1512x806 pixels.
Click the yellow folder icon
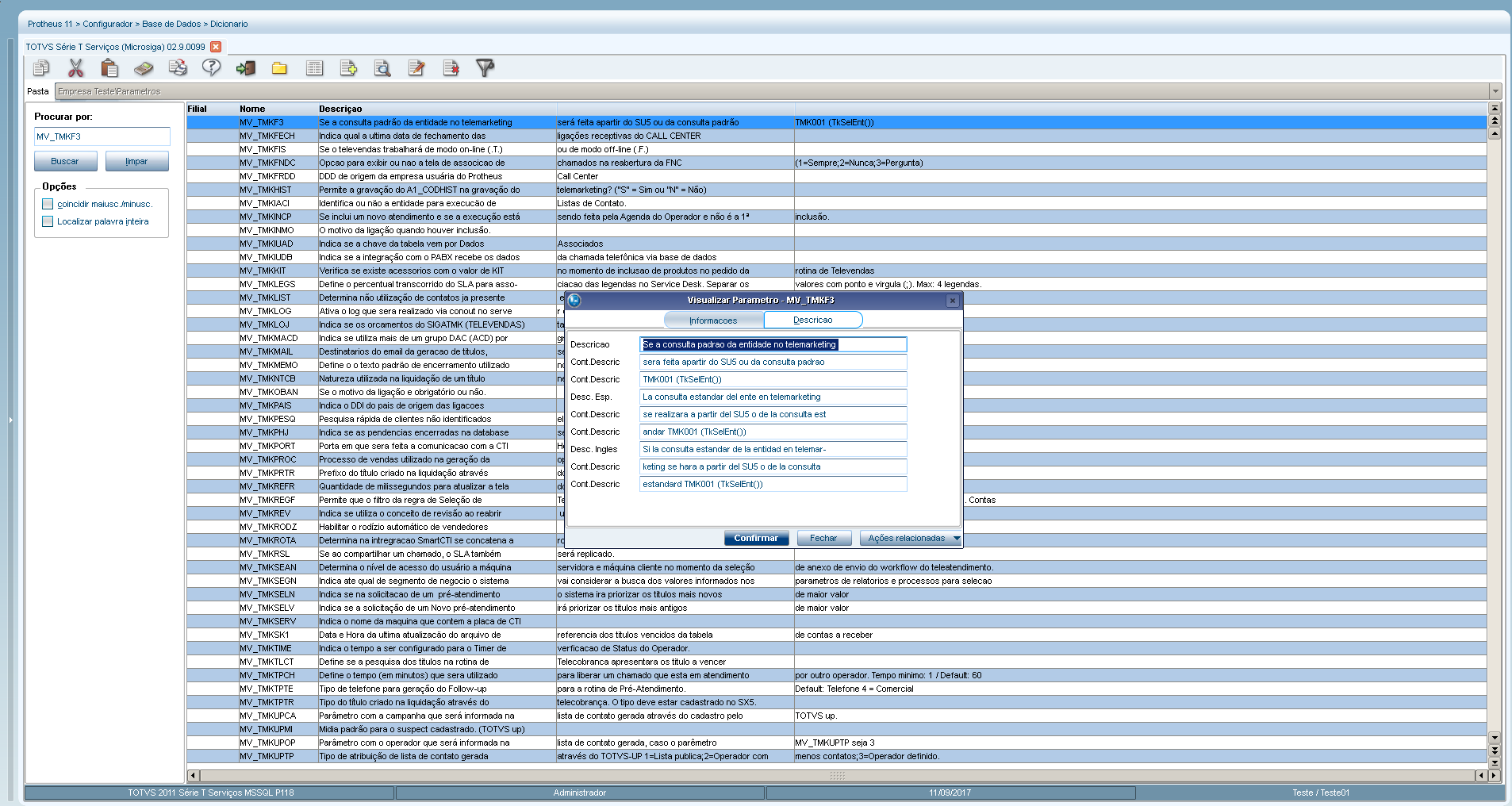279,68
